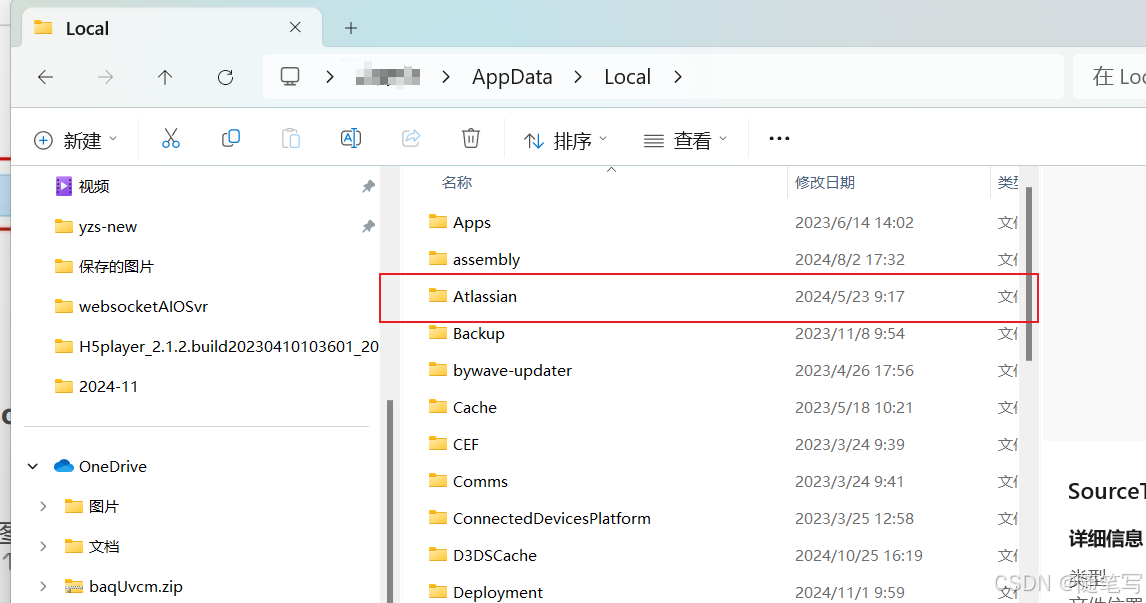Screen dimensions: 1146x603
Task: Click the Atlassian folder icon
Action: (438, 295)
